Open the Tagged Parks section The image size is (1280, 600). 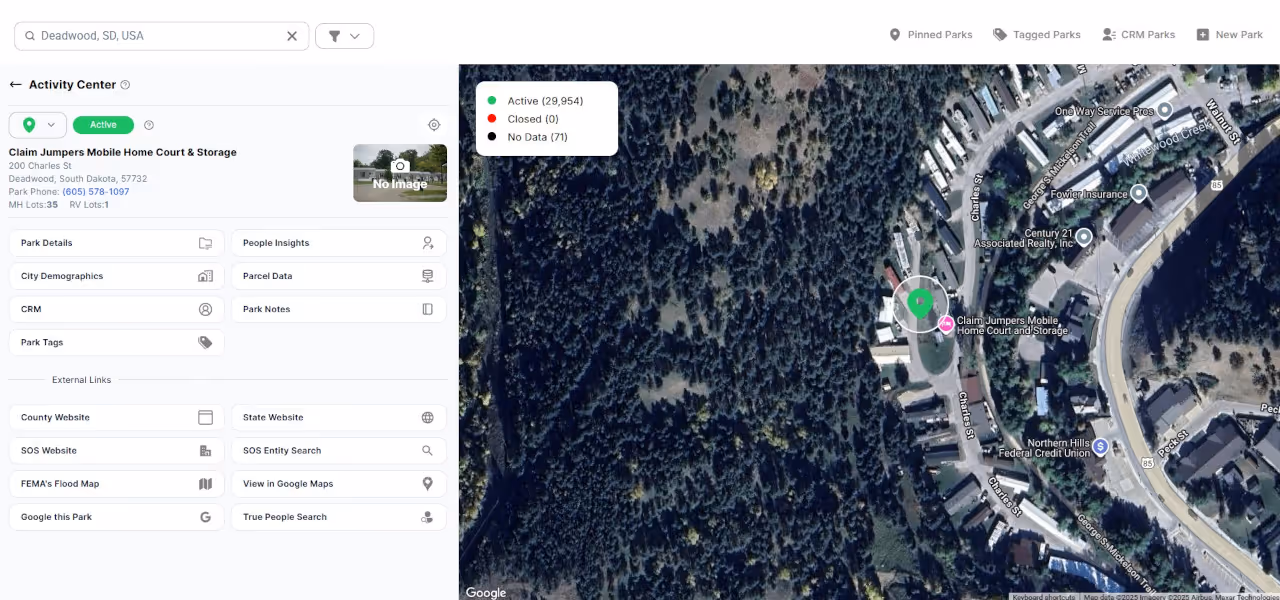(1037, 34)
